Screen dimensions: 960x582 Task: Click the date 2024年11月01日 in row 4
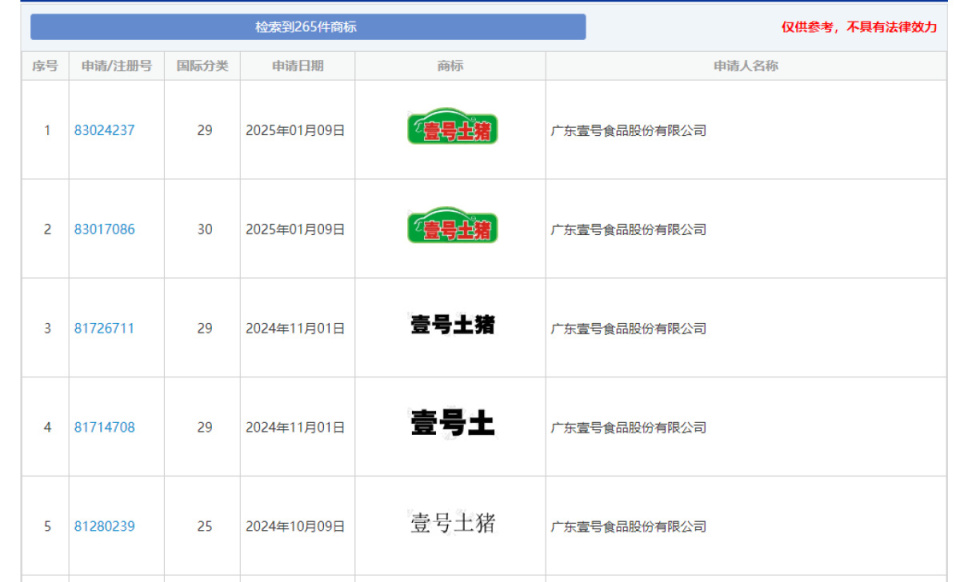tap(295, 428)
